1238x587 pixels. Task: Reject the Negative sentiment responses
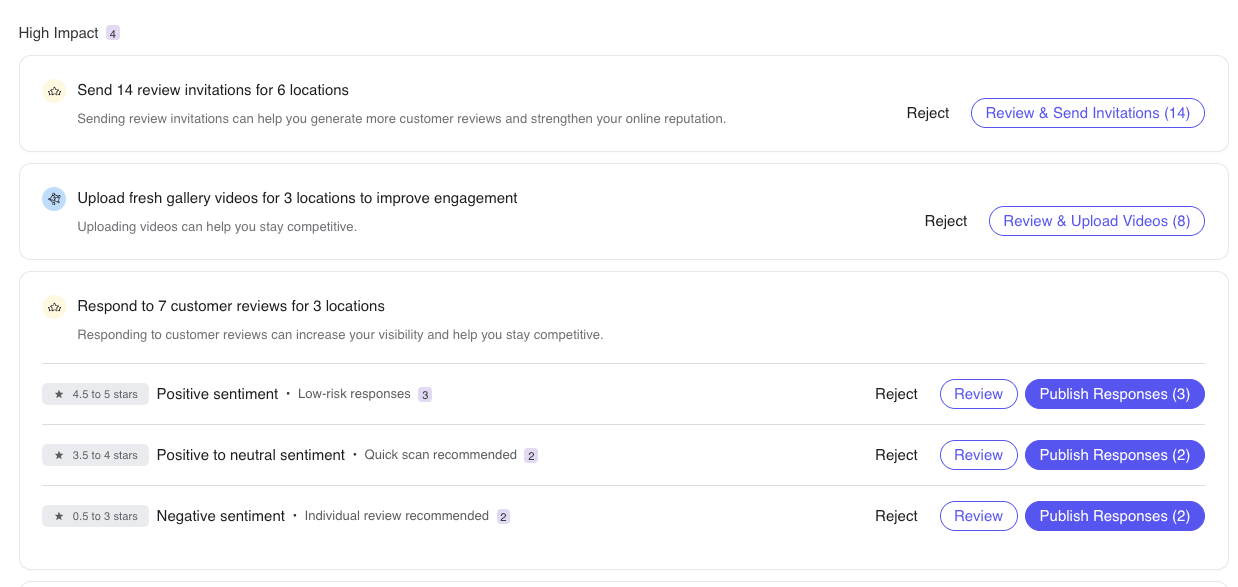click(896, 516)
